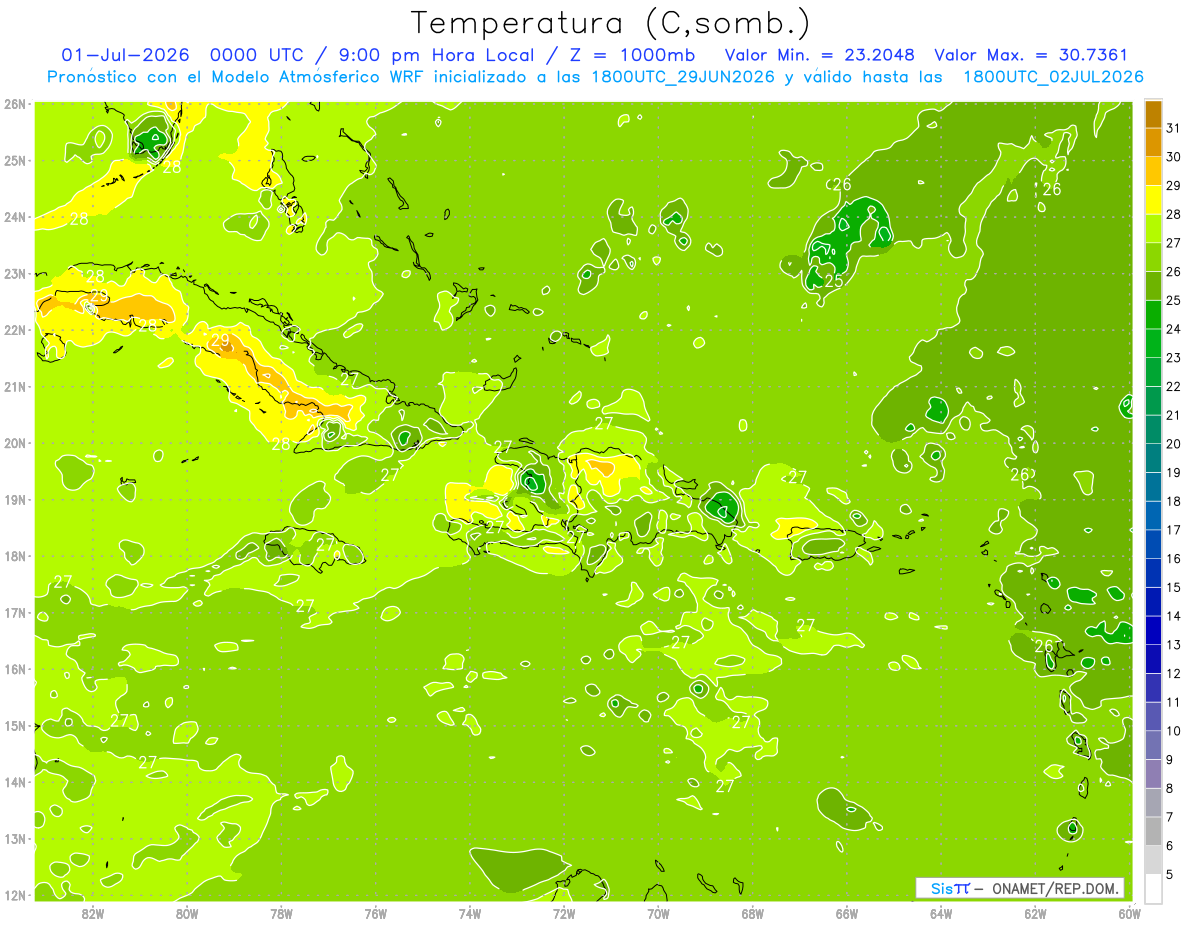Pick the blue swatch between 15 and 16
Viewport: 1200px width, 927px height.
pos(1153,573)
